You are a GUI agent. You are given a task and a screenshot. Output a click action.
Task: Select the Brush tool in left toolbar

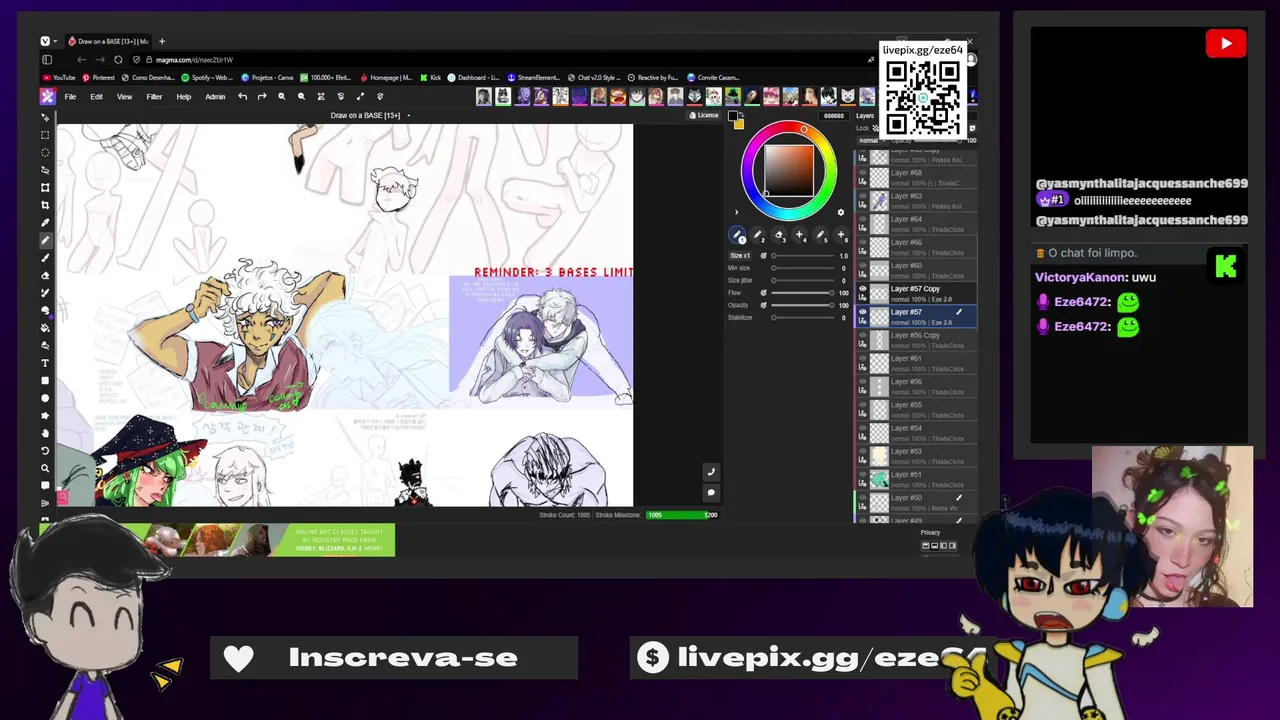point(45,257)
